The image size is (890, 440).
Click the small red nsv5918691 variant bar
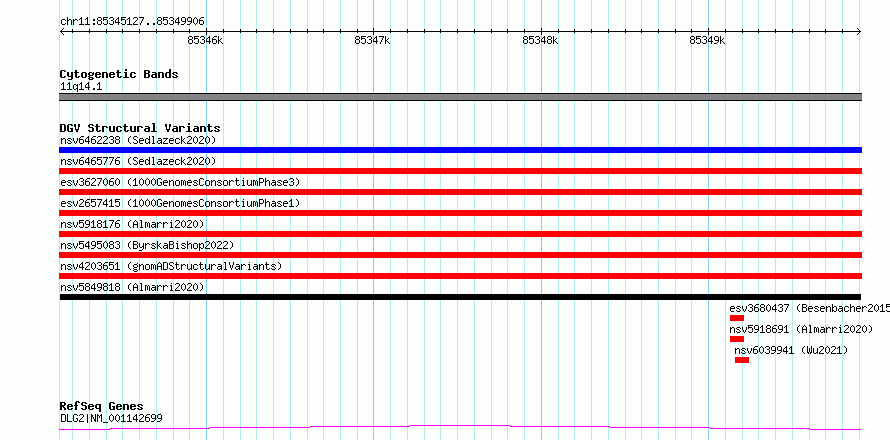[x=737, y=339]
